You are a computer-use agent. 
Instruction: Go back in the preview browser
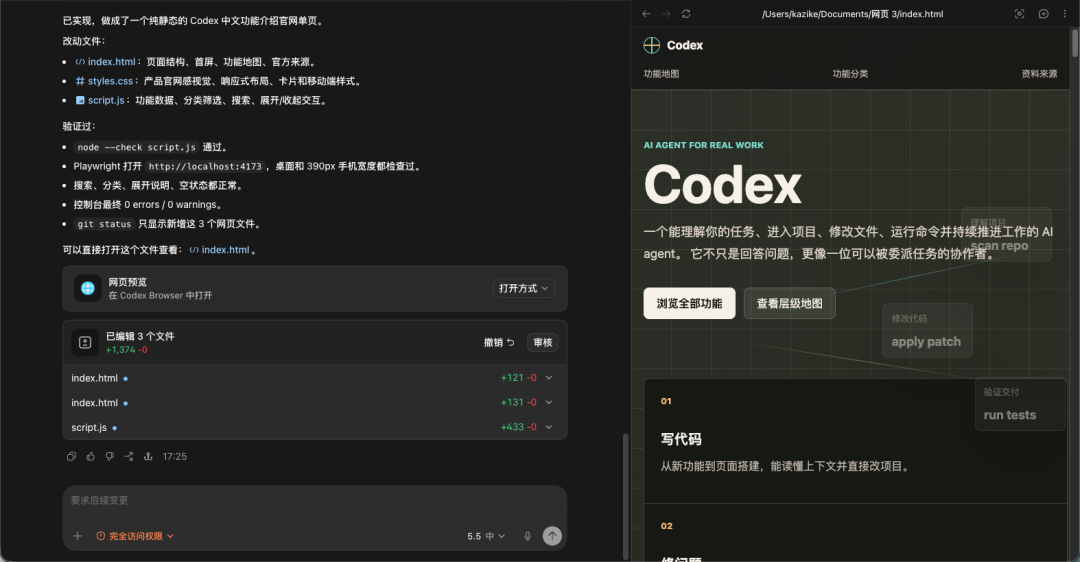click(646, 14)
